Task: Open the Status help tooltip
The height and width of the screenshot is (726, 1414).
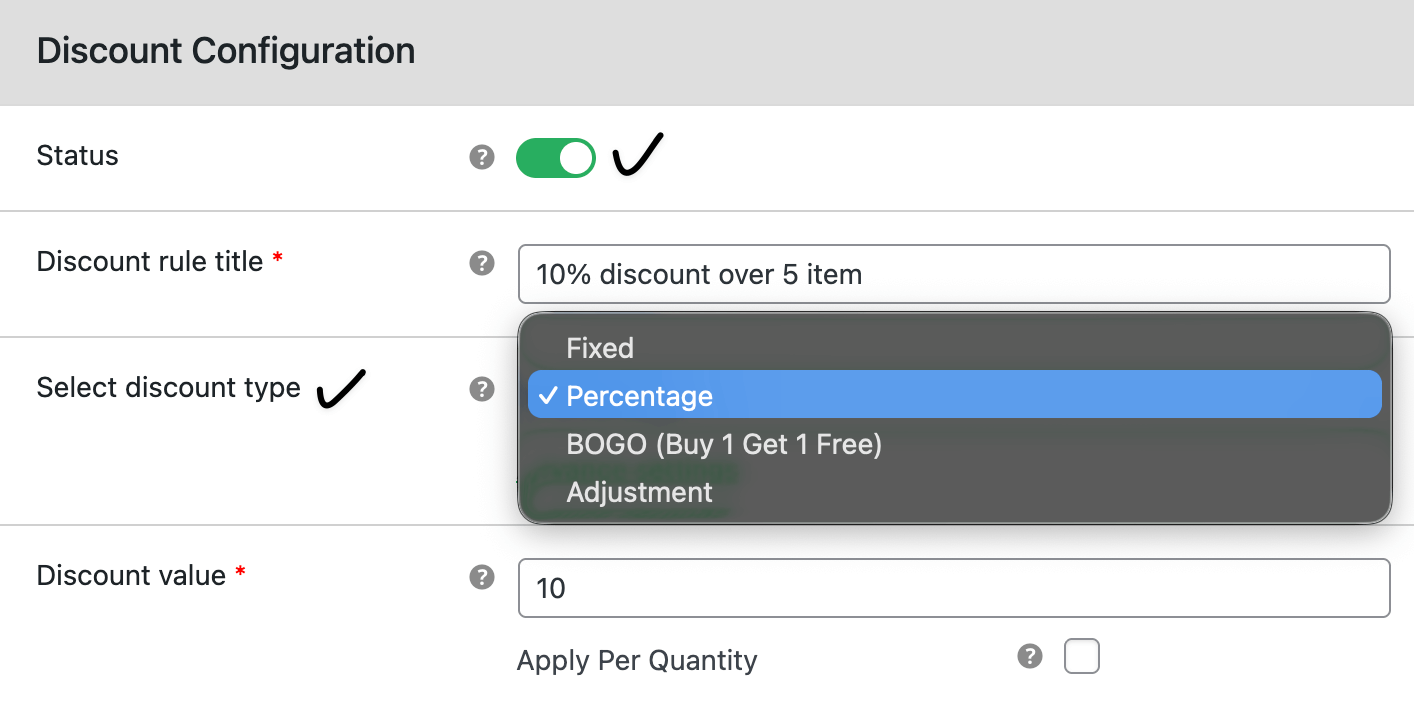Action: pos(482,156)
